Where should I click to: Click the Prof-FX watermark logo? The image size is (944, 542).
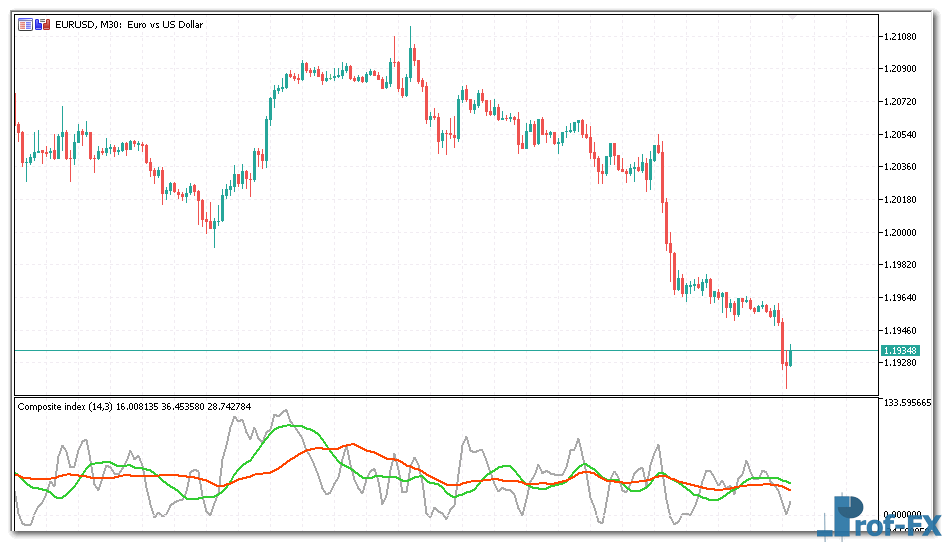tap(878, 518)
